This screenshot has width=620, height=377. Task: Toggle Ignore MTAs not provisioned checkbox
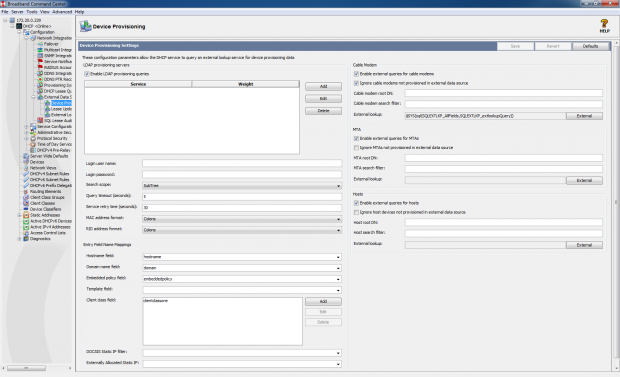pos(356,148)
